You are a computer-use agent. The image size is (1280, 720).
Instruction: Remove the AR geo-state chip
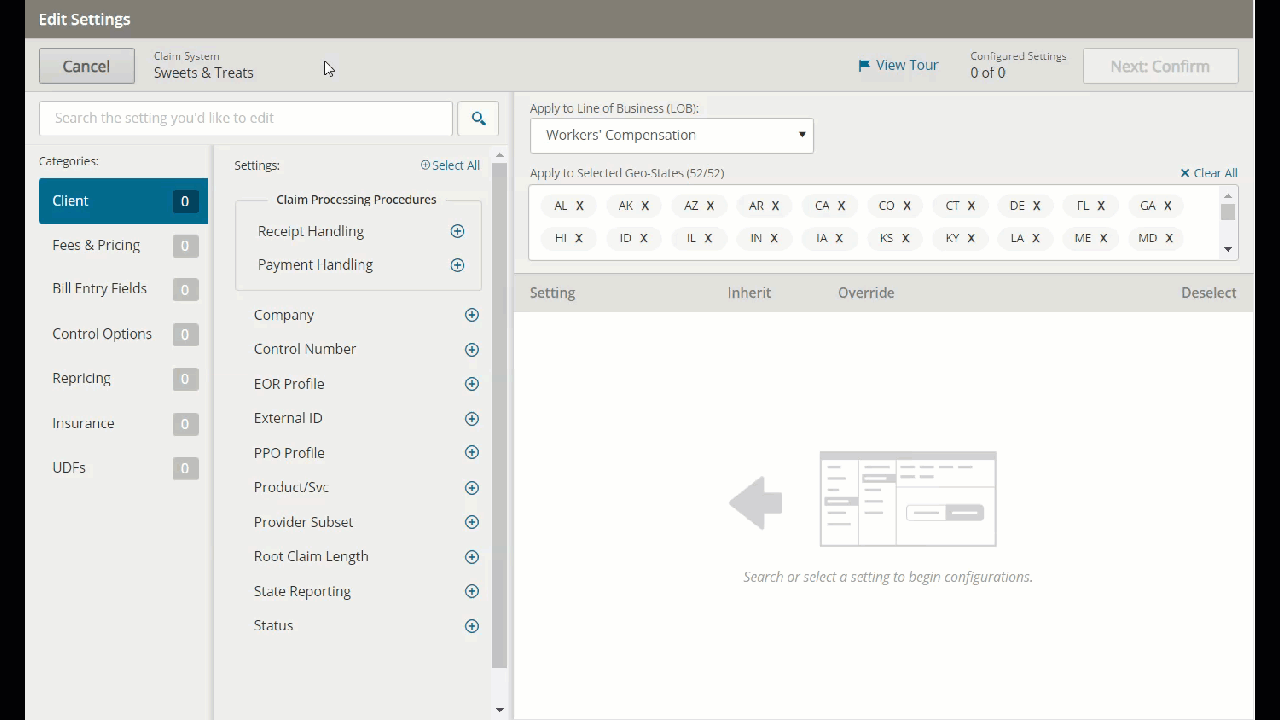coord(776,206)
